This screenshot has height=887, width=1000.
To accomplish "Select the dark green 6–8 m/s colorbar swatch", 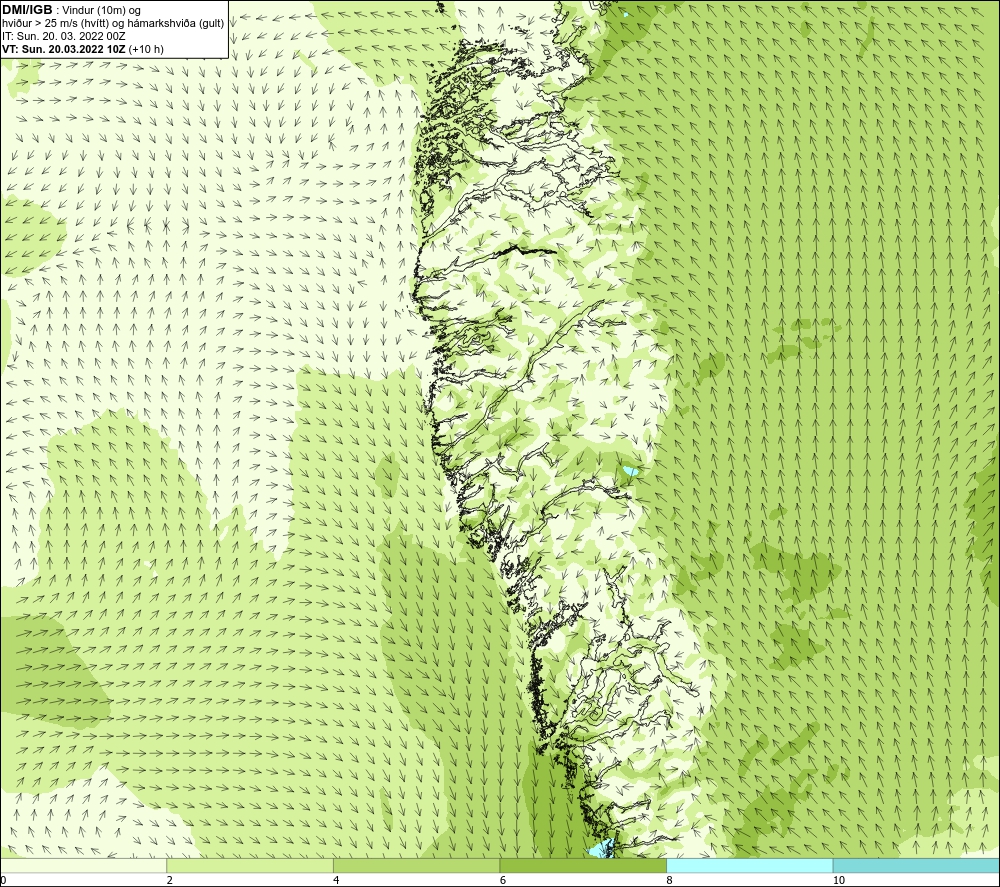I will pyautogui.click(x=583, y=865).
